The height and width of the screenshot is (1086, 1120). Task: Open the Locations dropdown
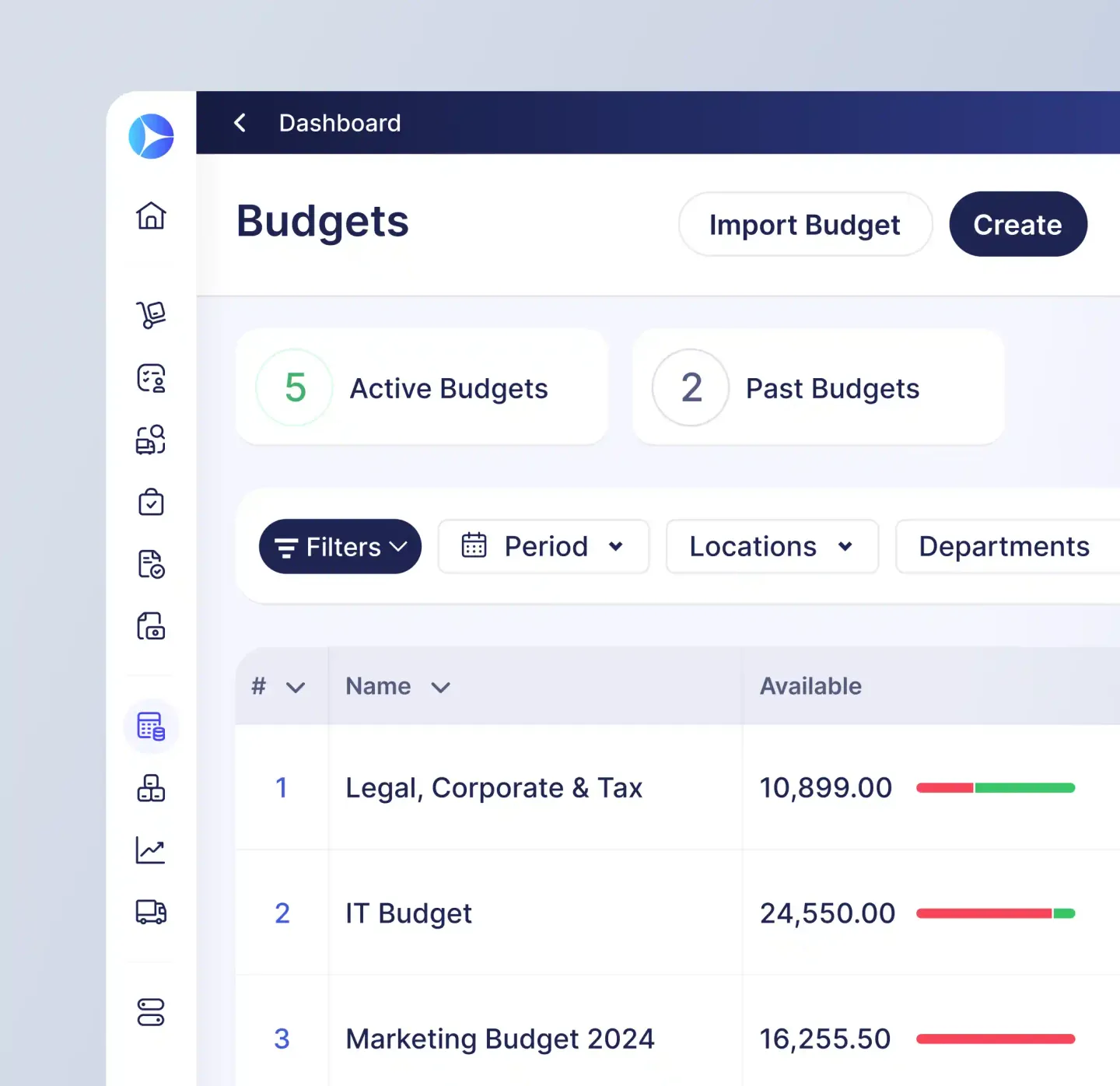point(772,547)
